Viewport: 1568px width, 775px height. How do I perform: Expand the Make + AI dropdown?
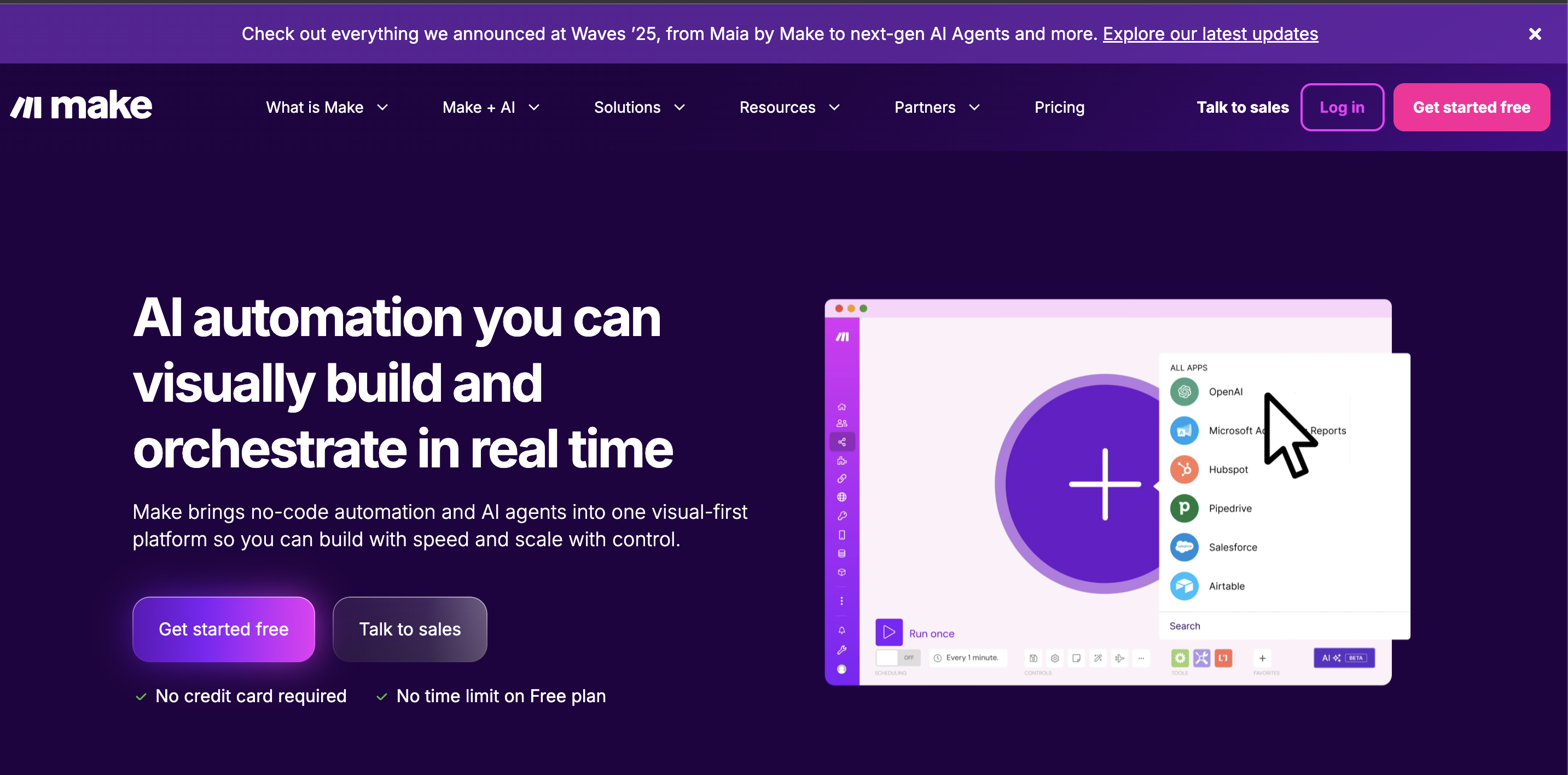491,108
